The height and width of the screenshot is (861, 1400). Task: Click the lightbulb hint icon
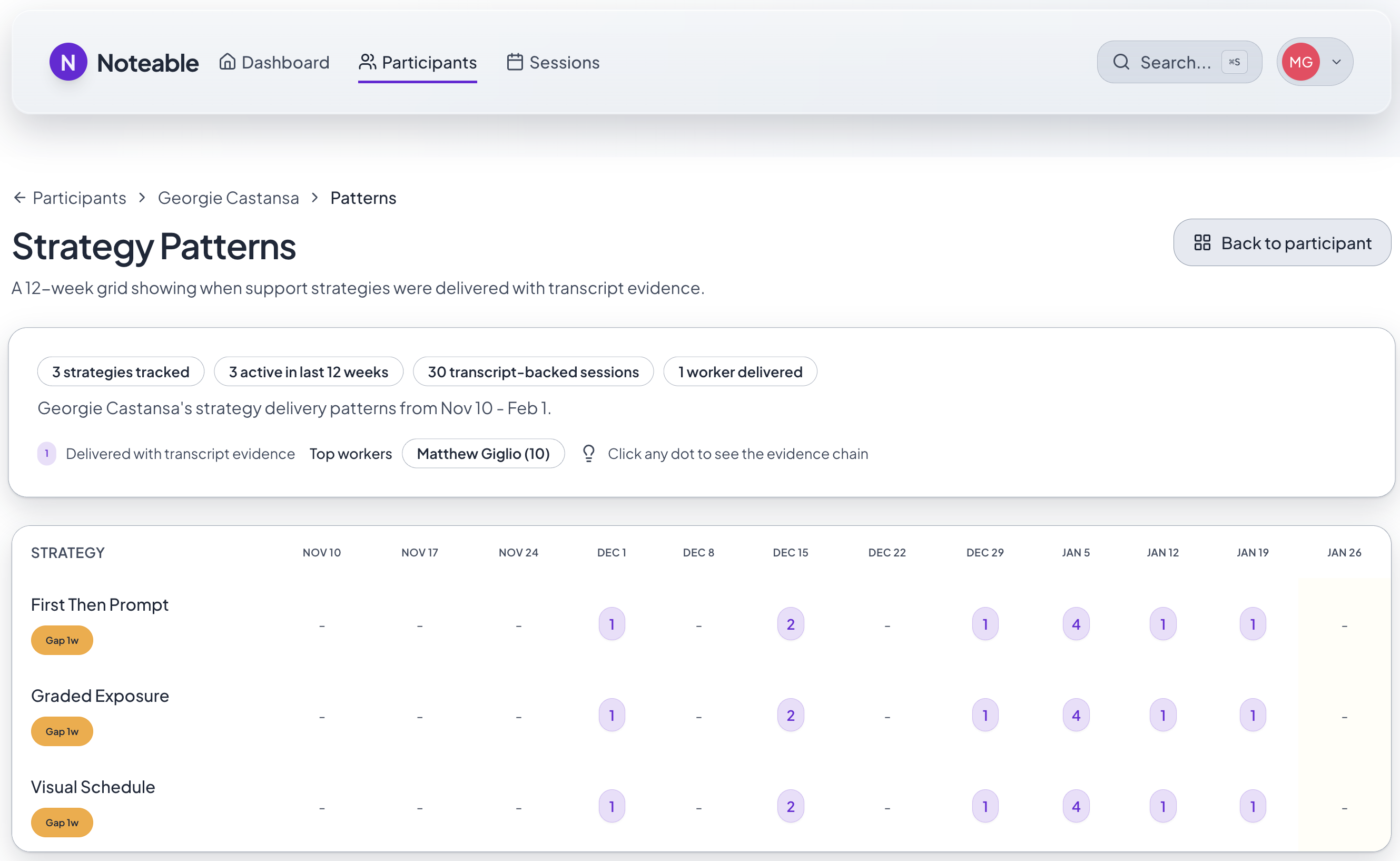pyautogui.click(x=588, y=453)
